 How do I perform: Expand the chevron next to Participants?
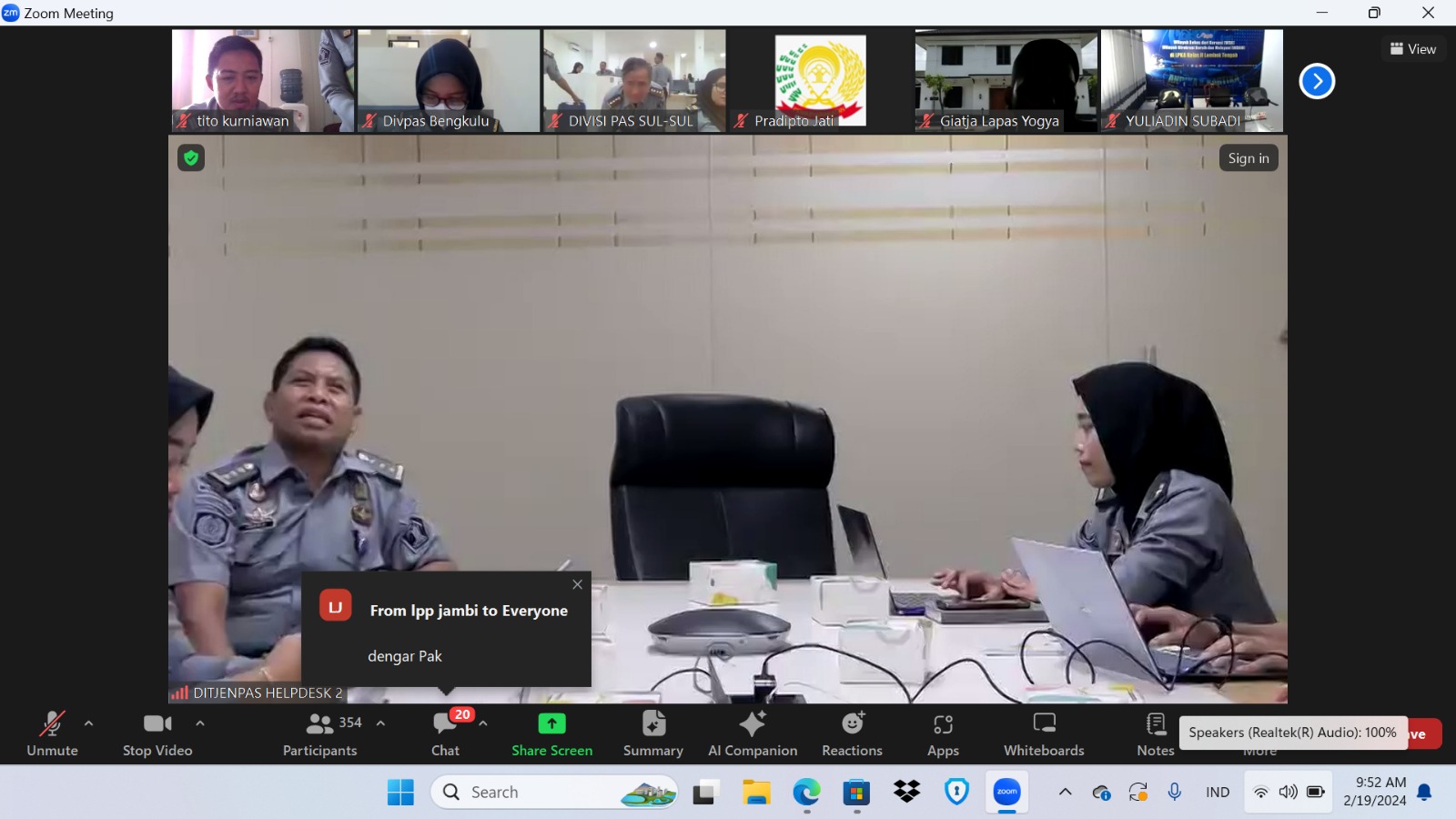coord(380,723)
